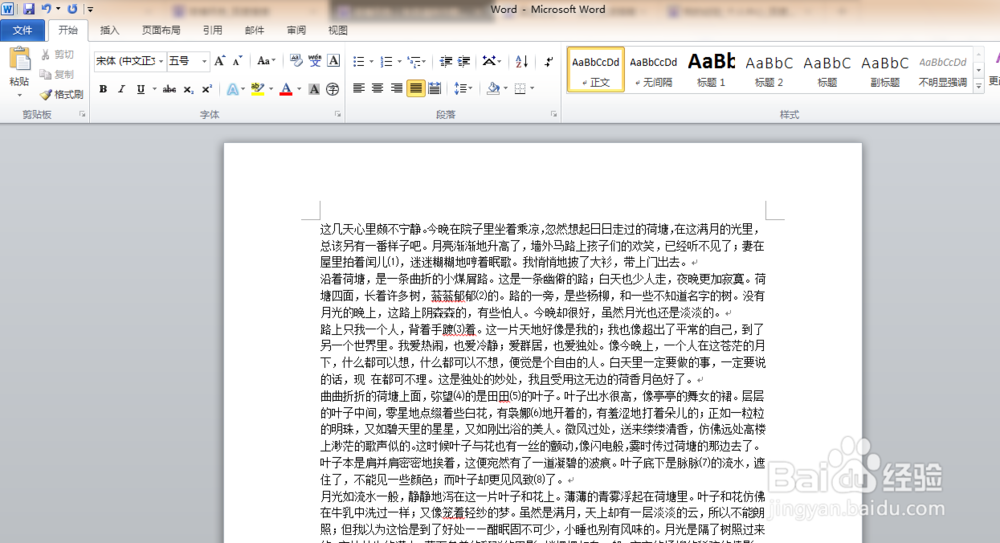This screenshot has width=1000, height=543.
Task: Open the 文件 file tab
Action: click(22, 30)
